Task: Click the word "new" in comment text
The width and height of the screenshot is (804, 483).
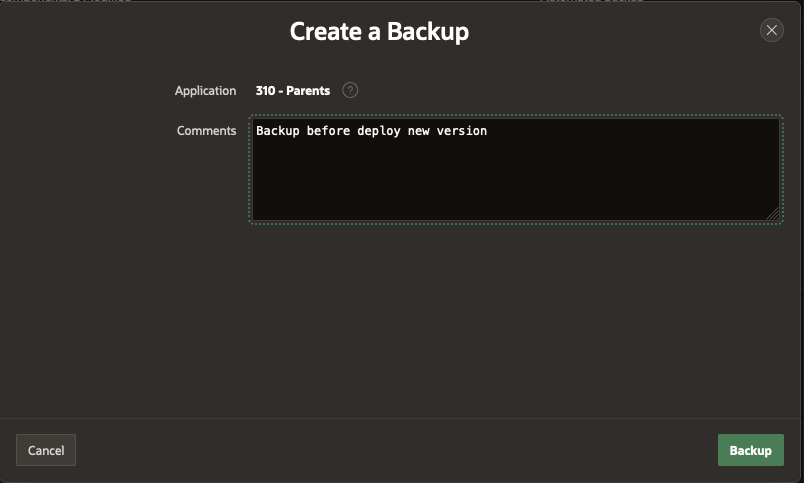Action: click(x=419, y=131)
